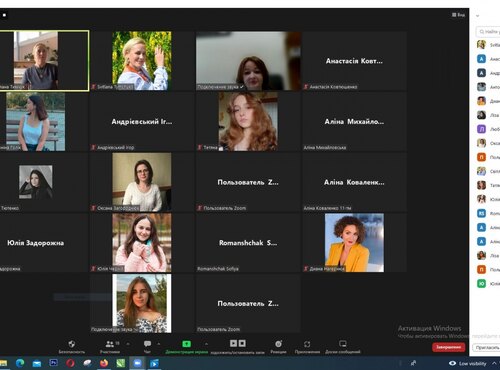Open the Mail app from the taskbar

tap(37, 363)
